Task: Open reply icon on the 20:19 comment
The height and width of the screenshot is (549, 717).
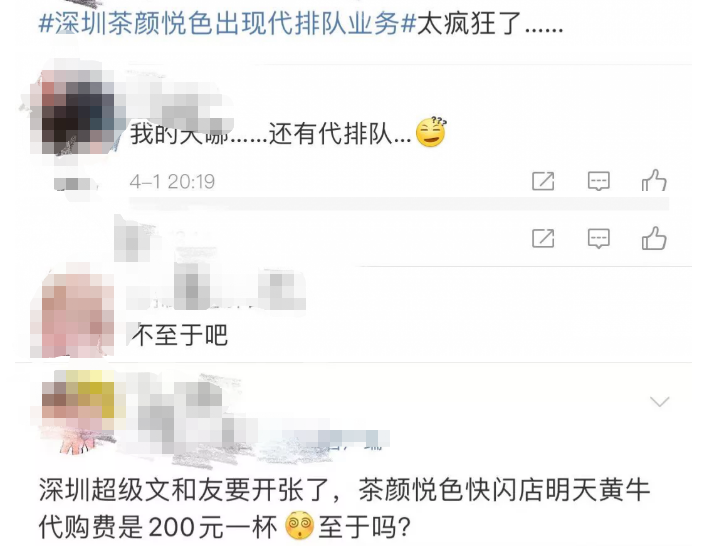Action: click(x=599, y=181)
